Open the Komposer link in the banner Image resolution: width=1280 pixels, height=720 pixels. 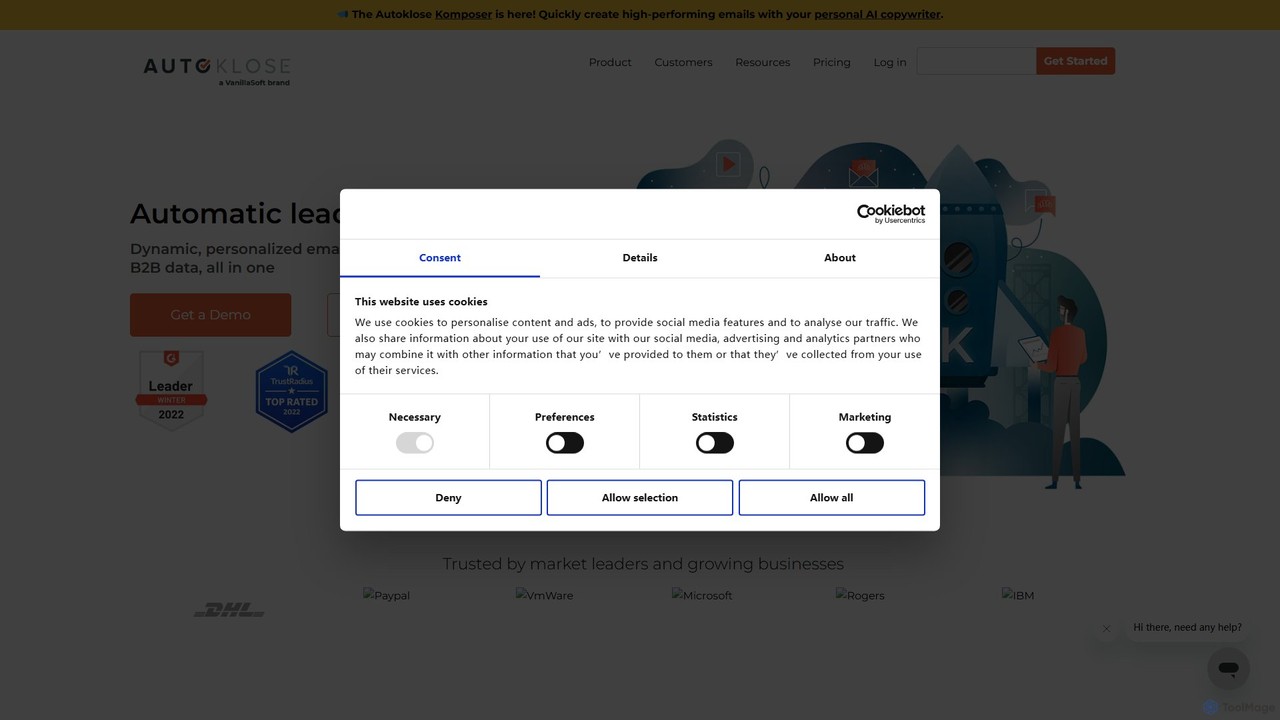(463, 14)
